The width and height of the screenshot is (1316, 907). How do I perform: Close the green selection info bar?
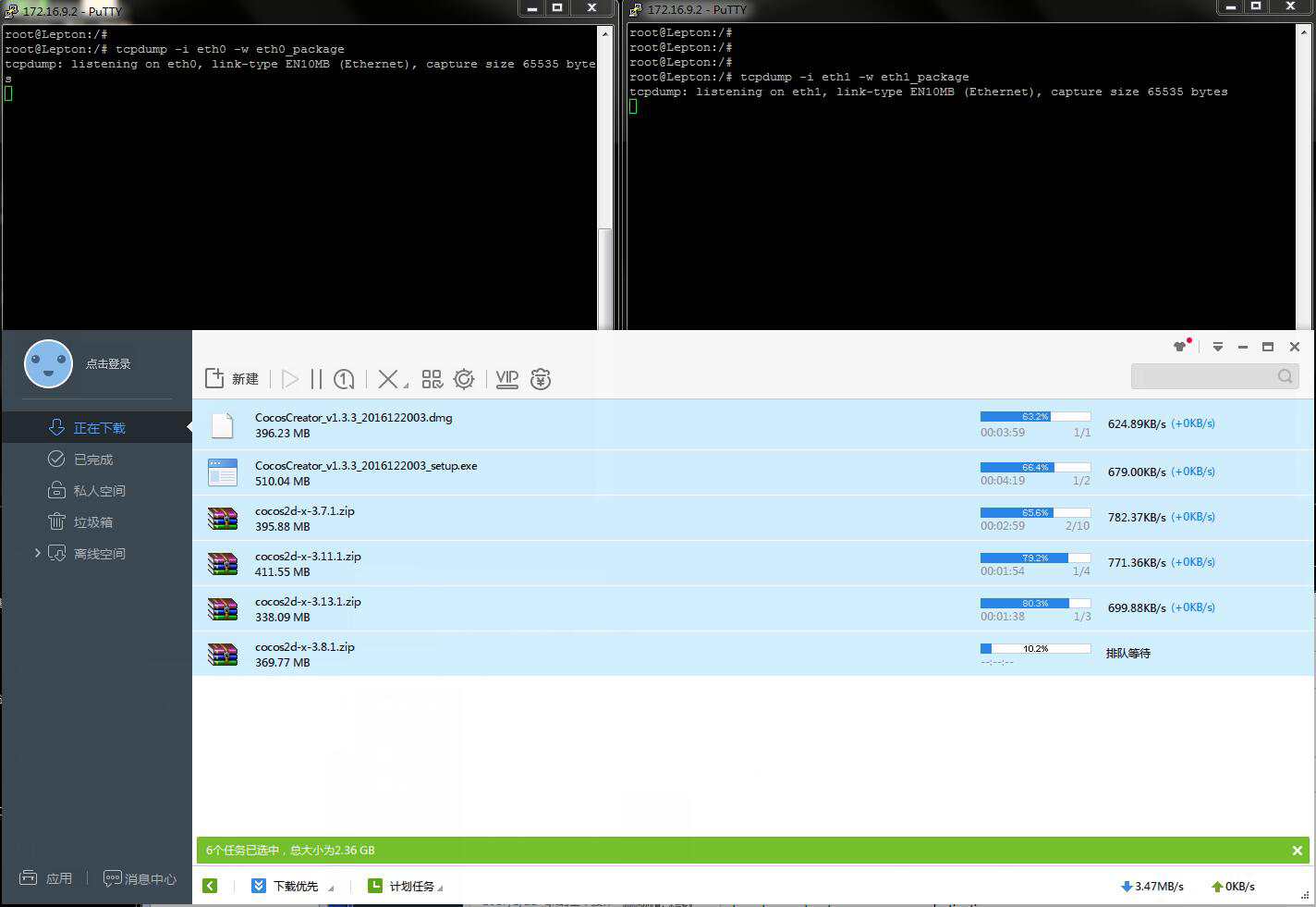[x=1297, y=851]
